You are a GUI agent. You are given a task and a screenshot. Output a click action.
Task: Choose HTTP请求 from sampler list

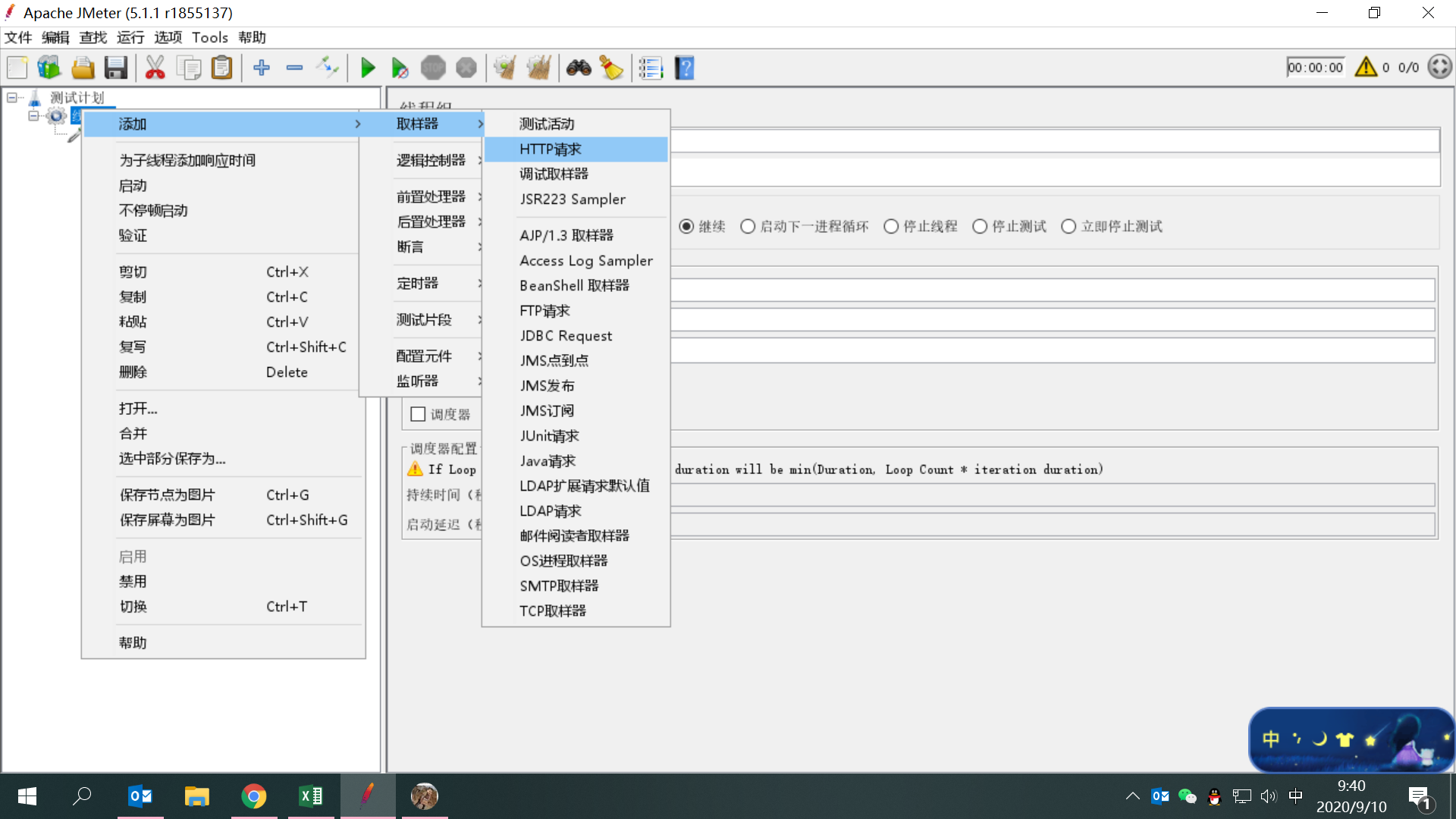tap(551, 149)
